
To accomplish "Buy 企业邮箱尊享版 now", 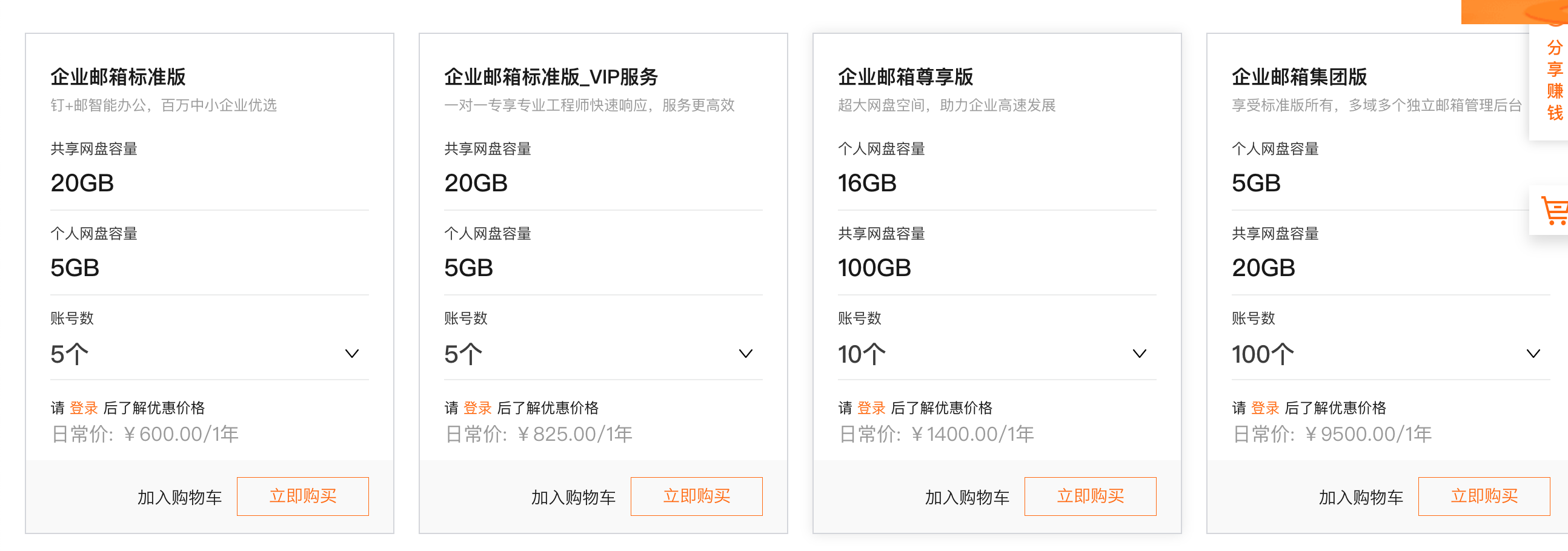I will (x=1090, y=497).
